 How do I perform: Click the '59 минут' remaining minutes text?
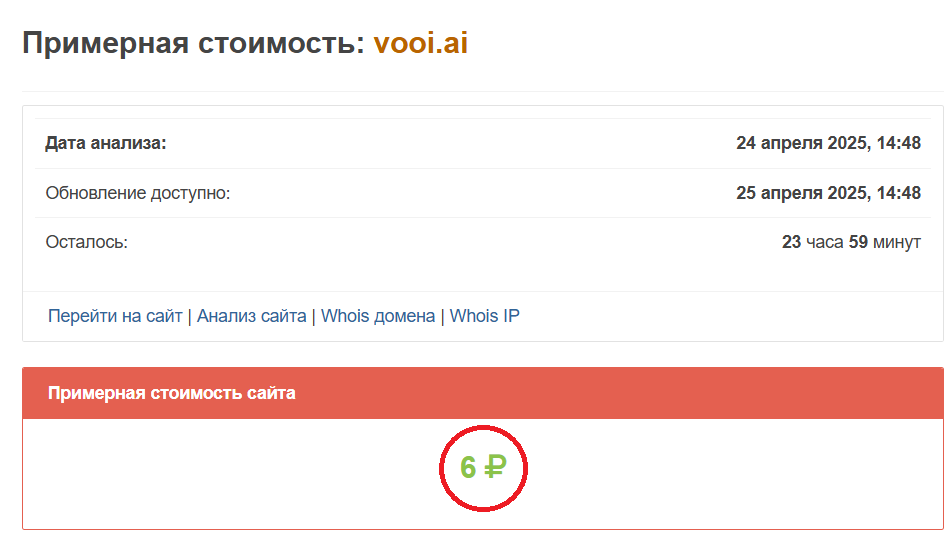(884, 242)
